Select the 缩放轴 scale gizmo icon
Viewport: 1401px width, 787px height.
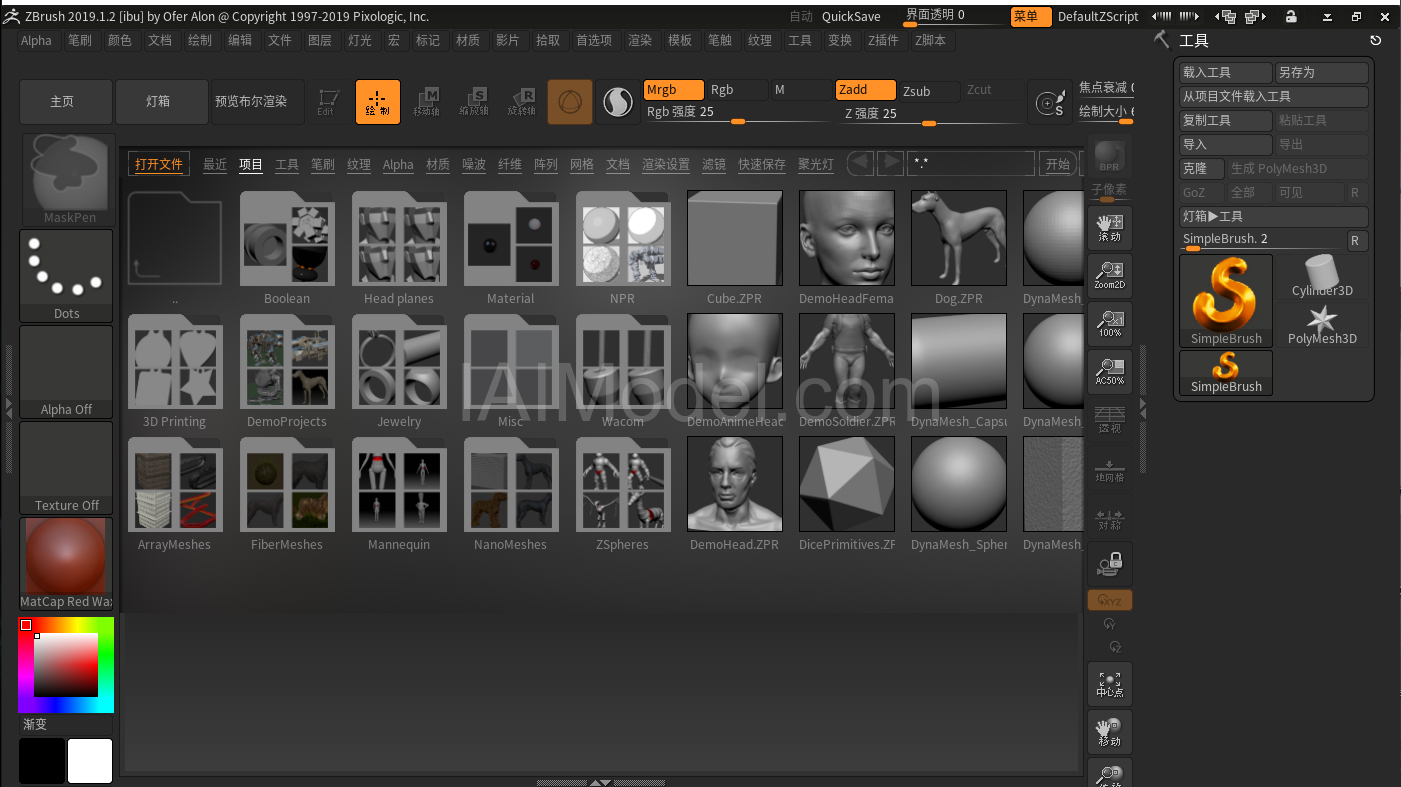click(x=474, y=102)
